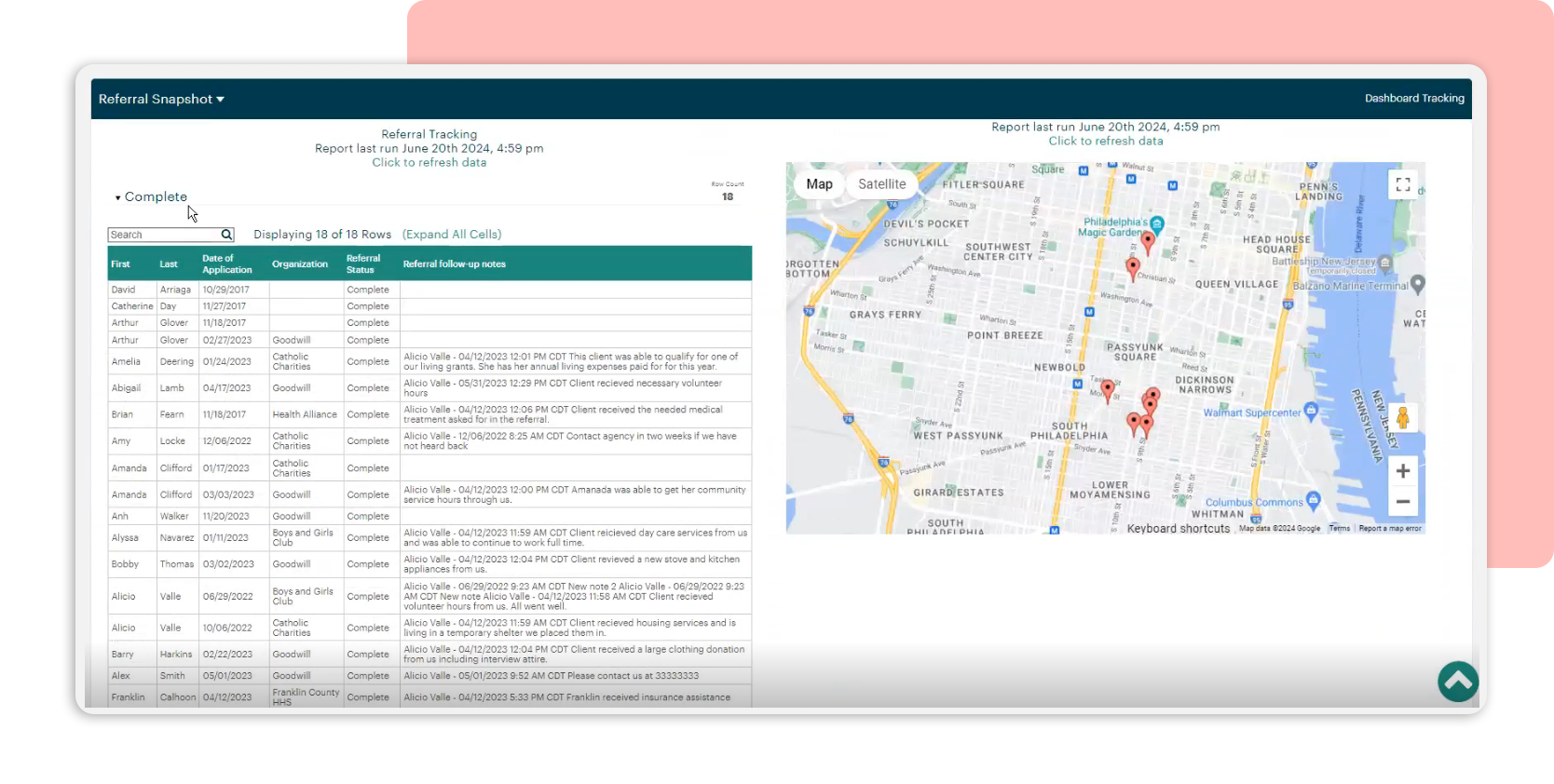Zoom out on the map
Viewport: 1554px width, 784px height.
[x=1403, y=502]
